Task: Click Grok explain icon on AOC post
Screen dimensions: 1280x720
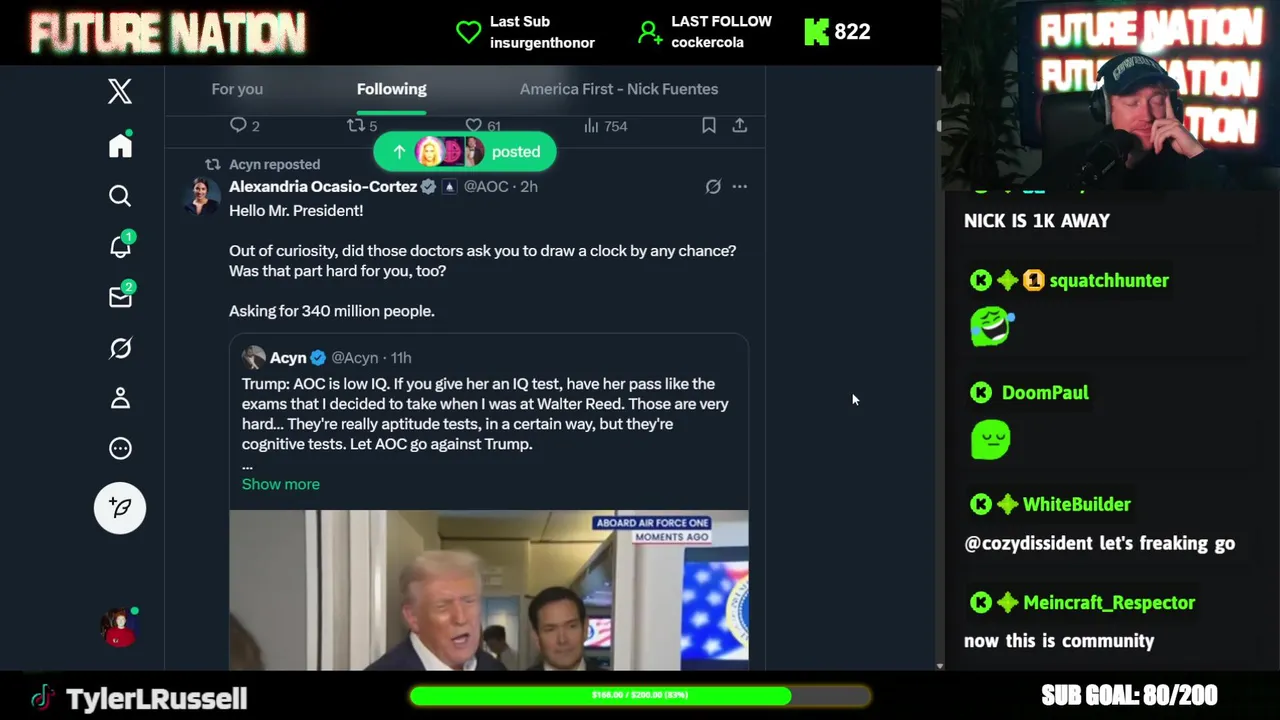Action: coord(713,186)
